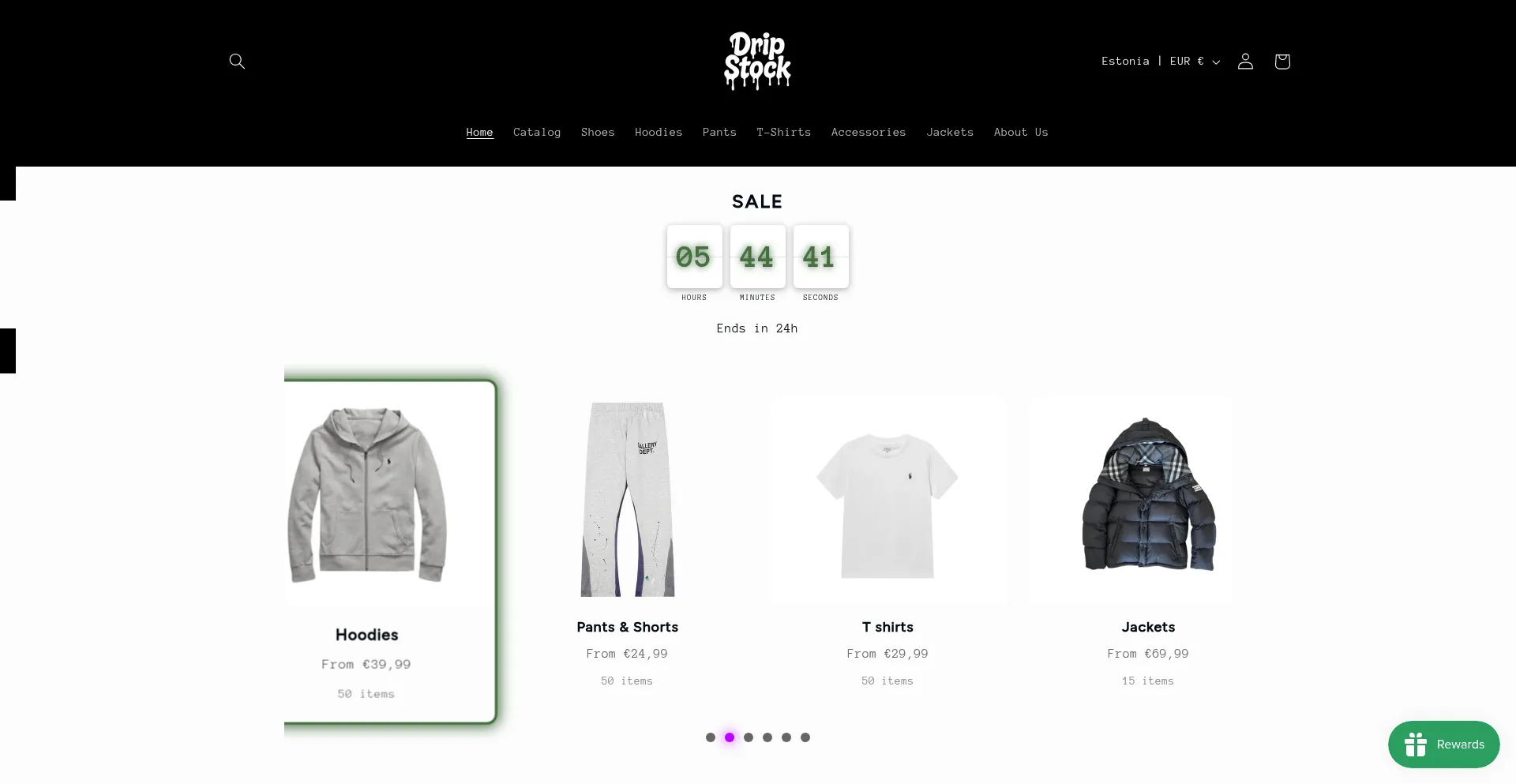
Task: Go to the Shoes menu item
Action: (x=598, y=132)
